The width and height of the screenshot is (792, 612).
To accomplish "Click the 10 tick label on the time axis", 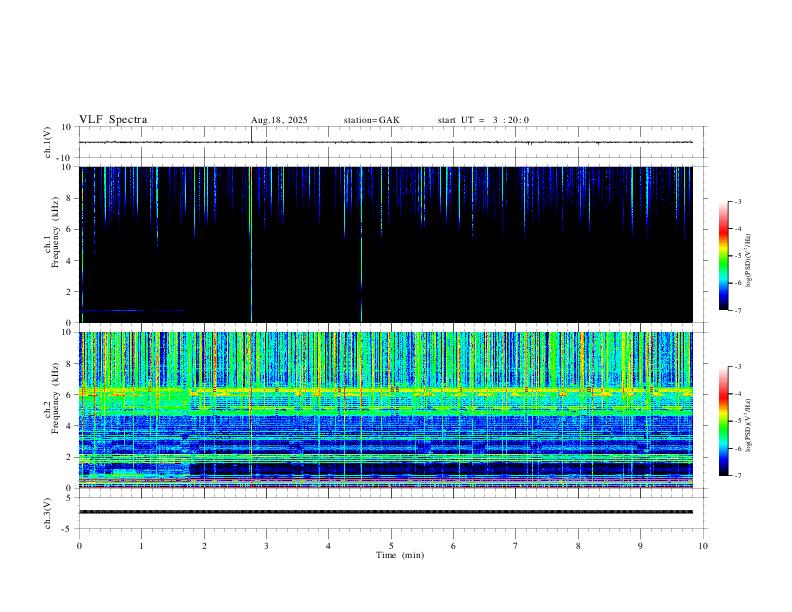I will (703, 546).
